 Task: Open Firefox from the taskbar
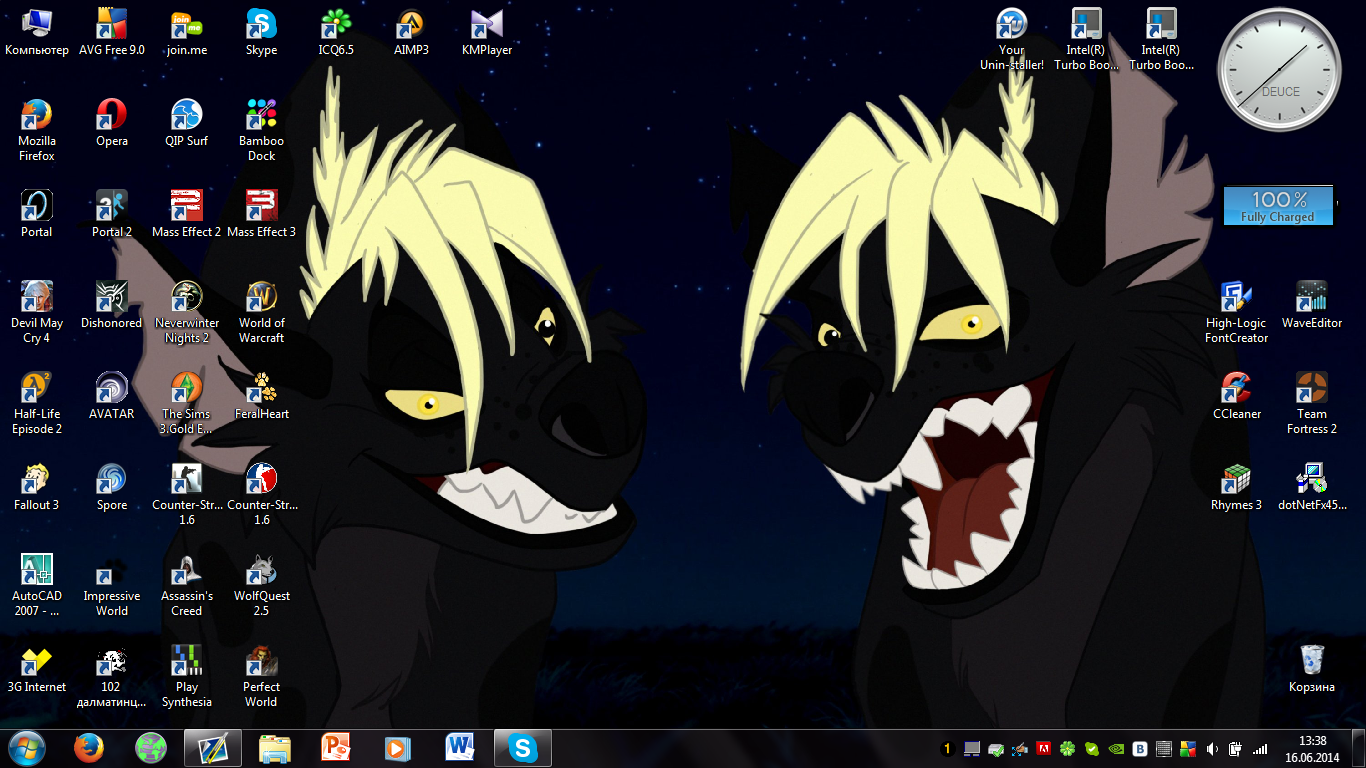coord(89,748)
